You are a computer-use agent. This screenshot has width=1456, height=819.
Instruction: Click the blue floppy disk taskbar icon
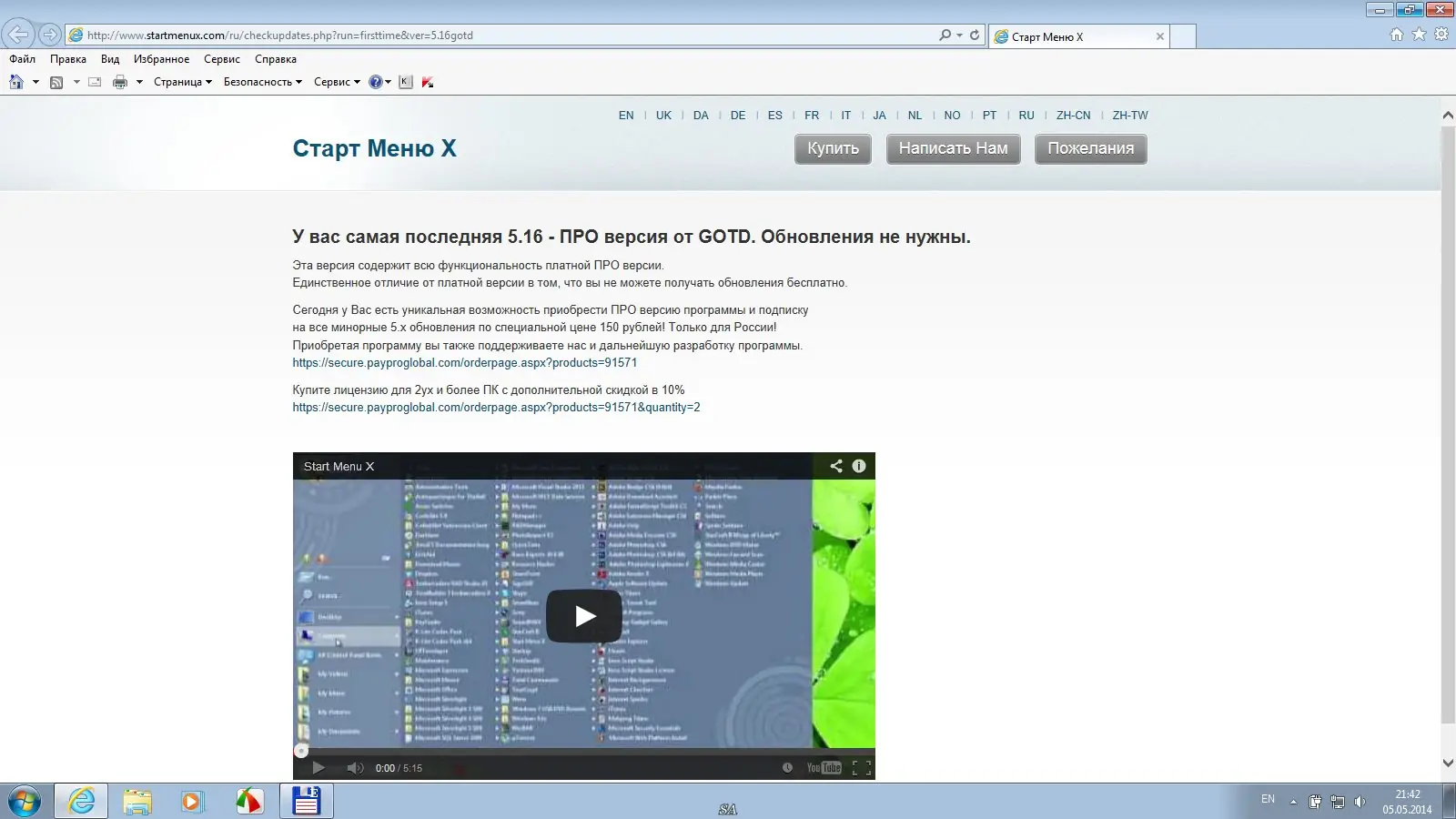coord(307,801)
